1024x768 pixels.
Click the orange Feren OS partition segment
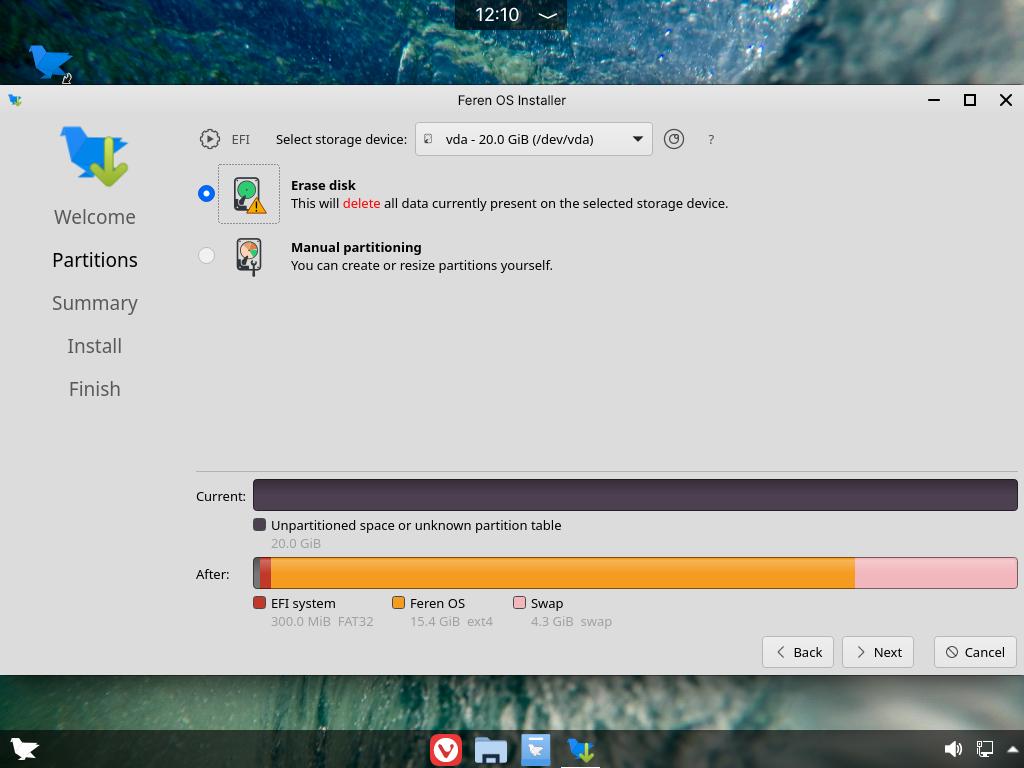(562, 573)
